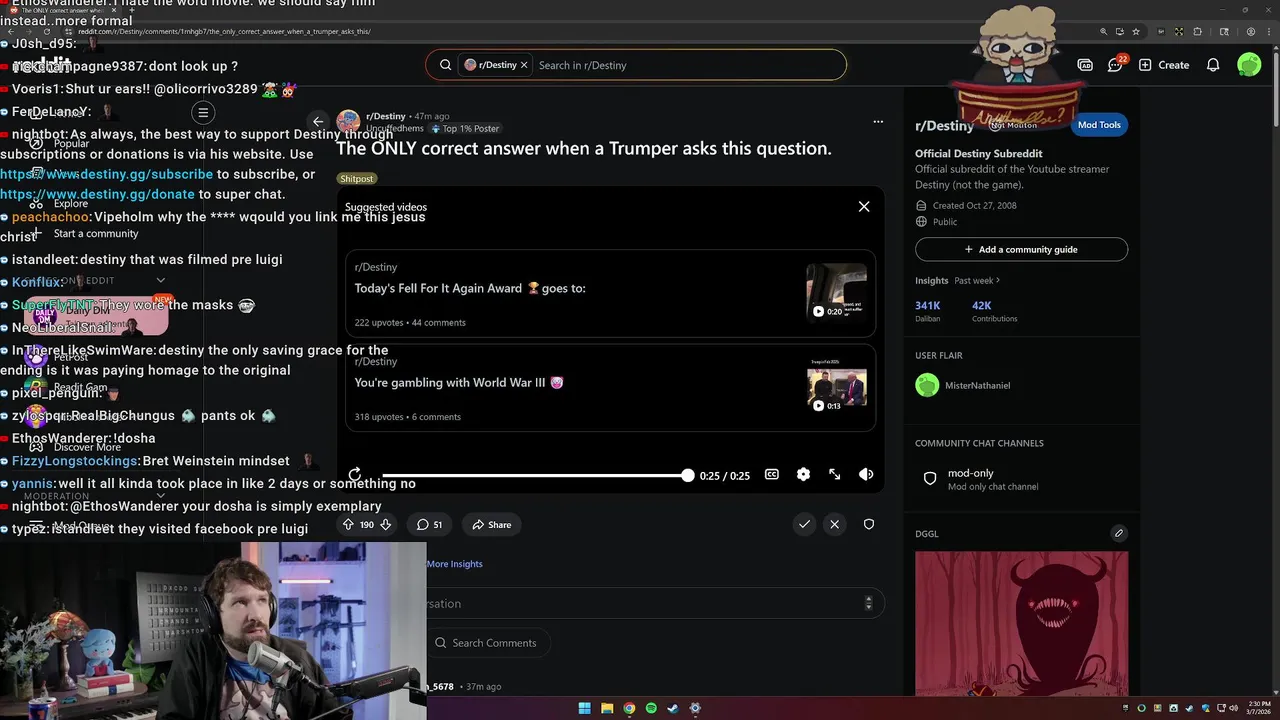Click the taskbar clock 2:30 PM
Image resolution: width=1280 pixels, height=720 pixels.
click(x=1258, y=708)
